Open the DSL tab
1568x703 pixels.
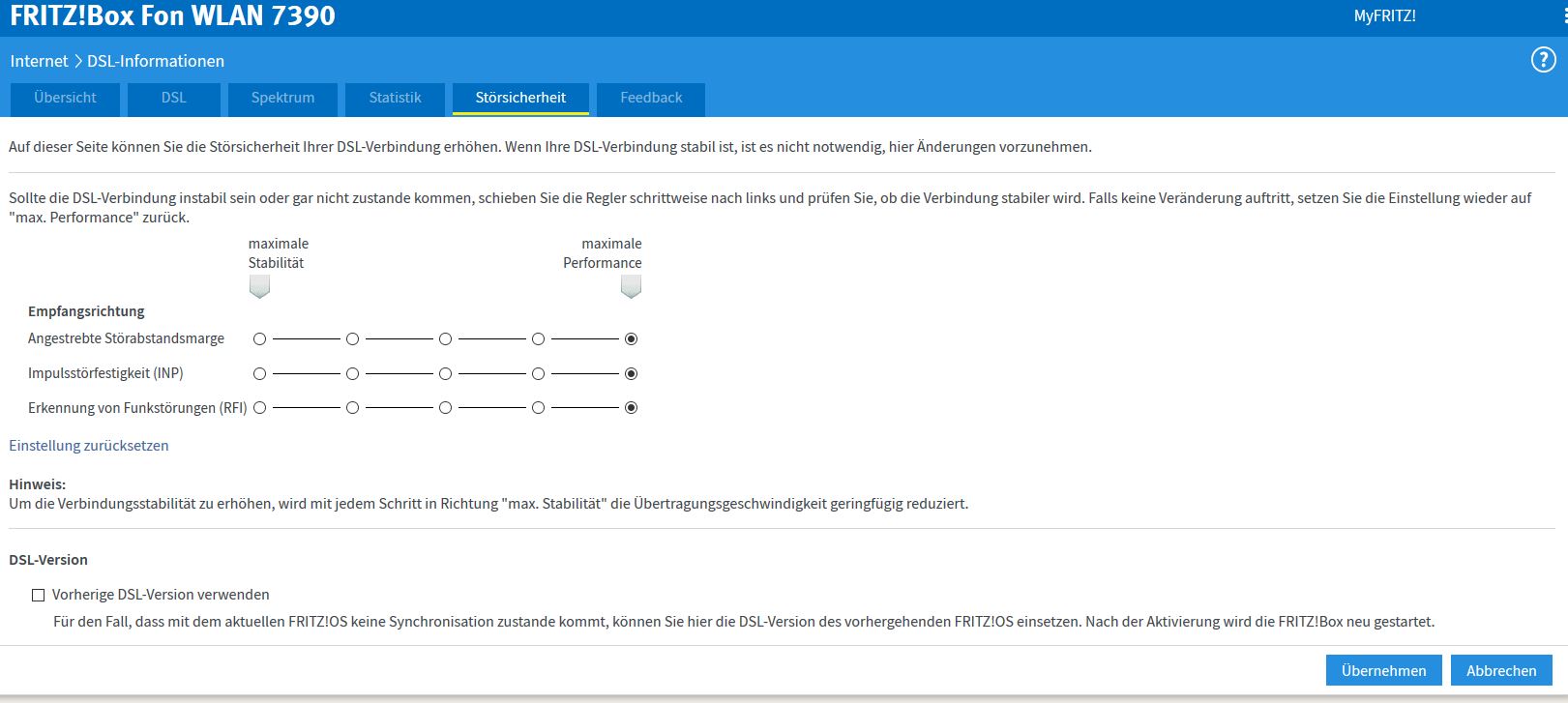pyautogui.click(x=174, y=99)
